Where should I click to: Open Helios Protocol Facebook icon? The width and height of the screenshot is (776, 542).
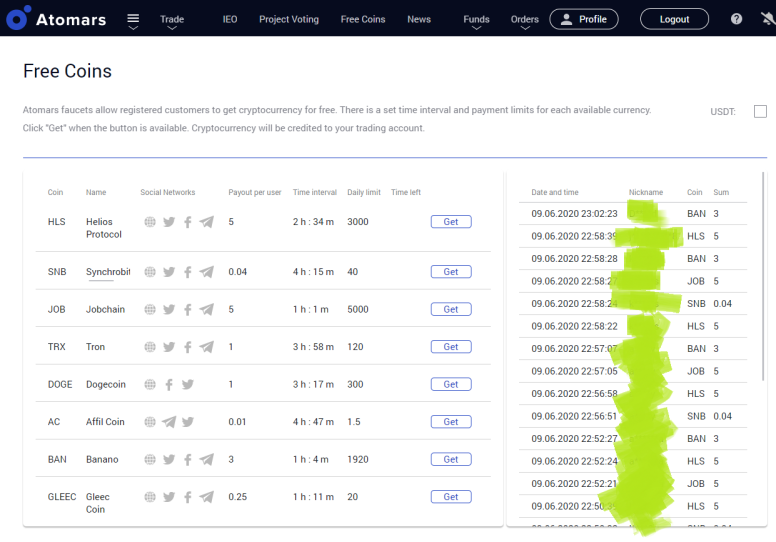click(188, 222)
